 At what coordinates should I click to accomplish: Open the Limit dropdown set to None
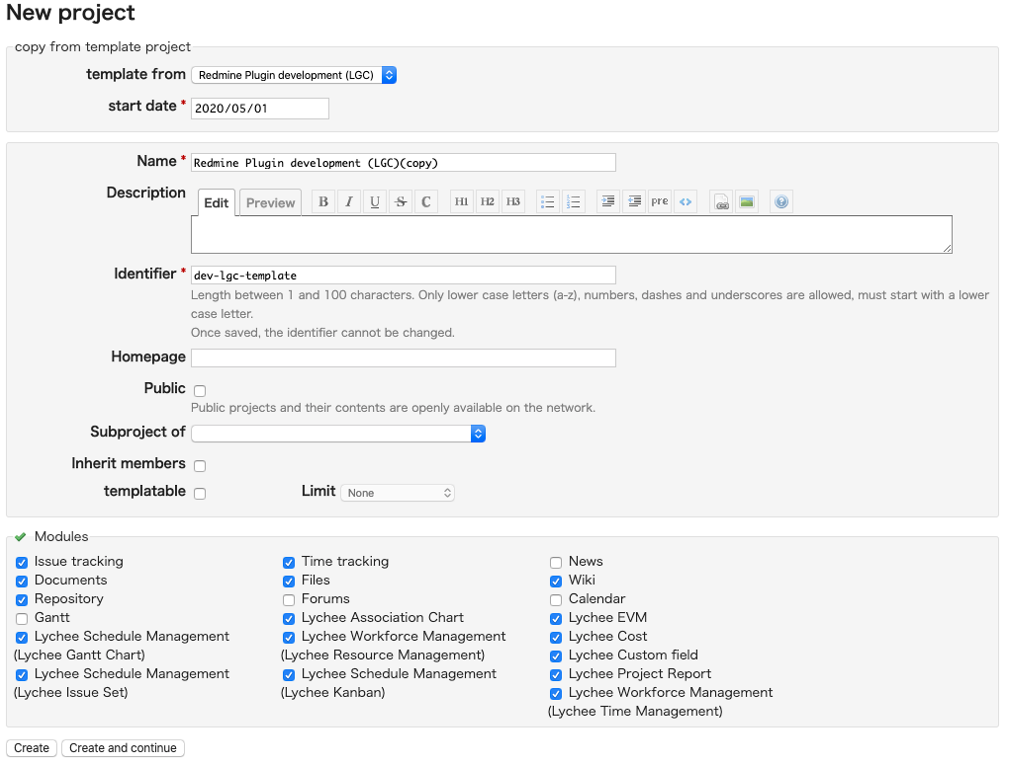(x=398, y=493)
